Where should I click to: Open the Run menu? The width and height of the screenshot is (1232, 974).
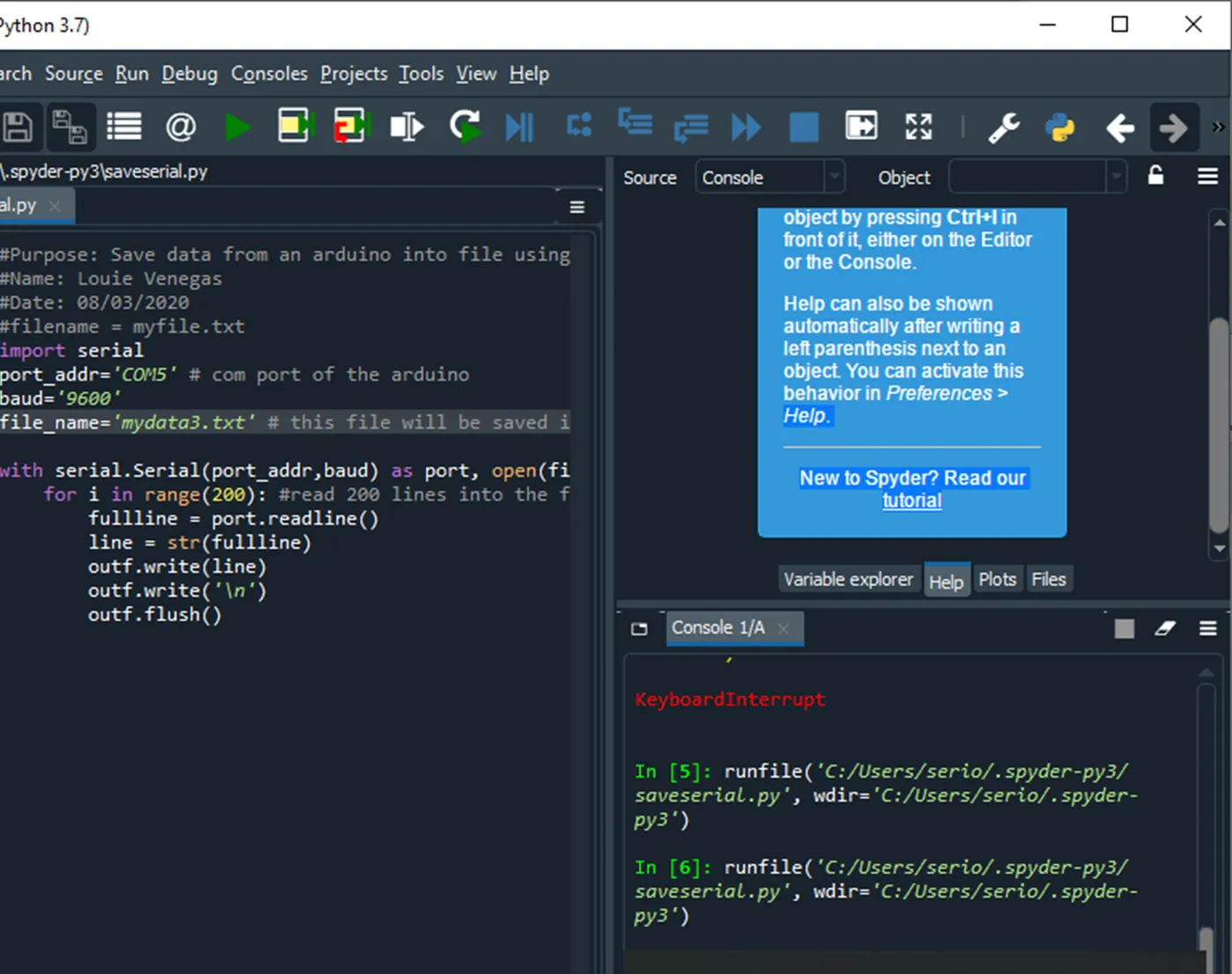[132, 74]
